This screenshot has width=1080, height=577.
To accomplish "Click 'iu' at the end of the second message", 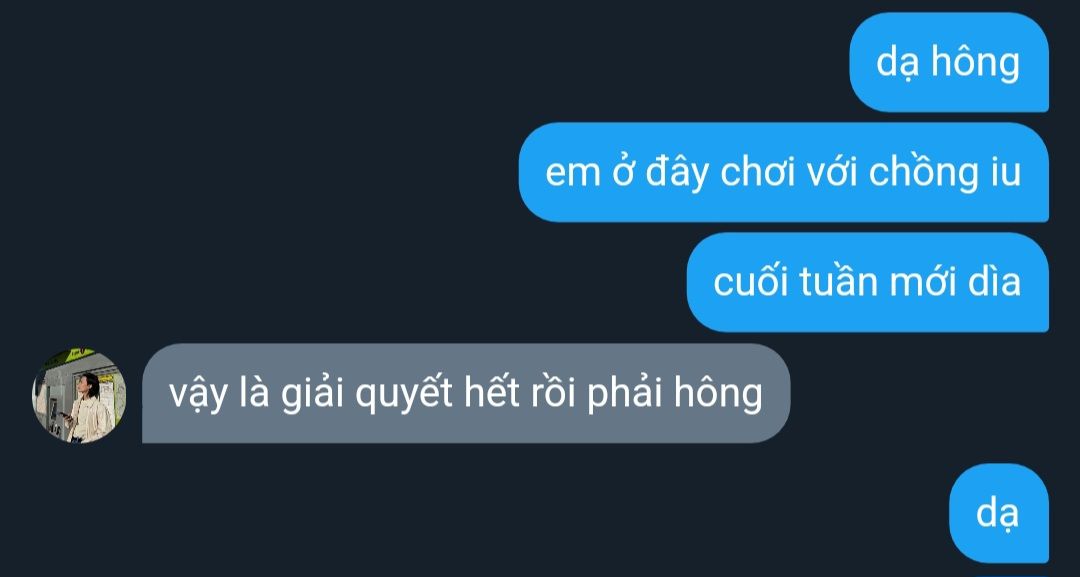I will [1006, 173].
